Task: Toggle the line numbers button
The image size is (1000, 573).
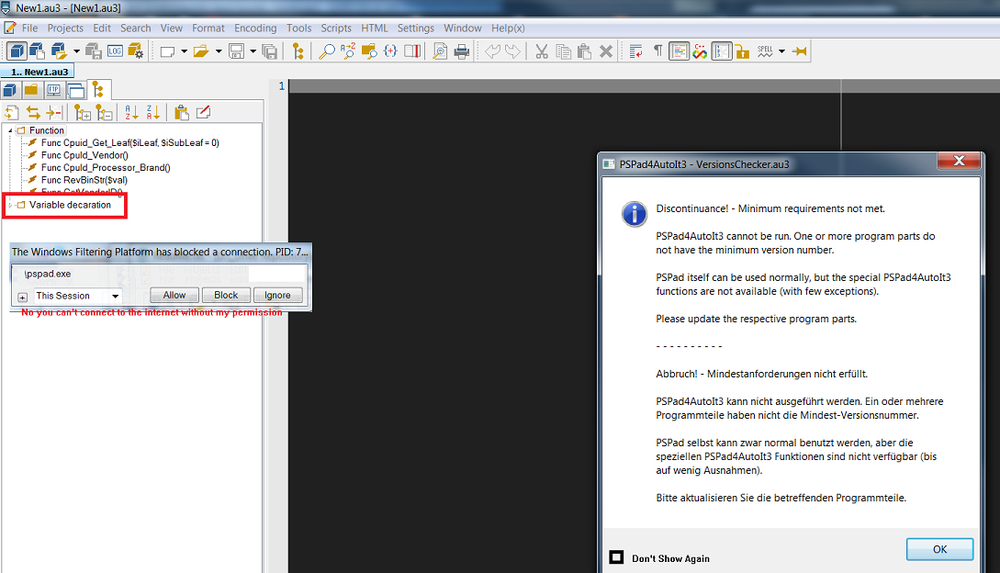Action: 721,52
